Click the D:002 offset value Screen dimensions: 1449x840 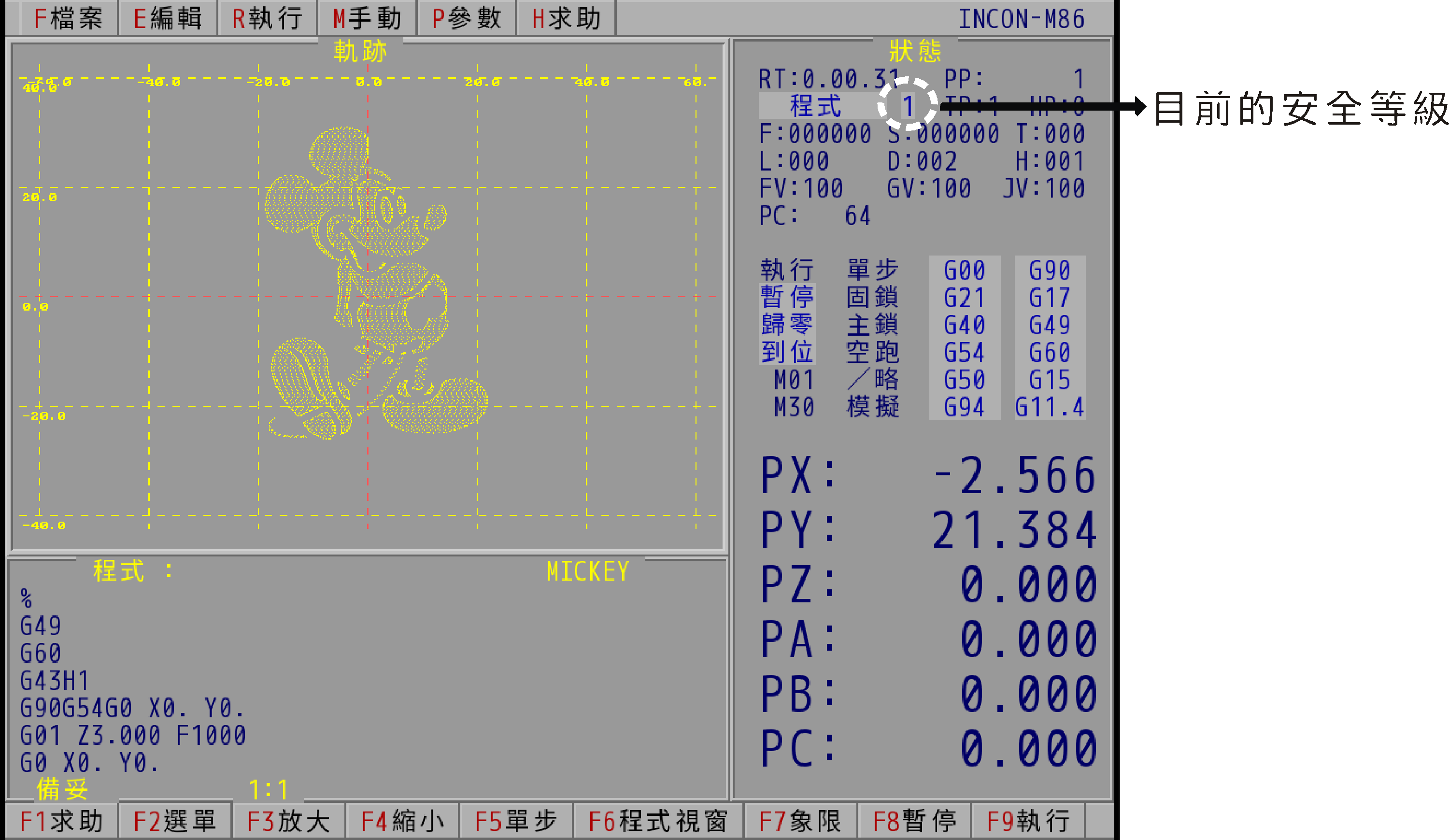(923, 161)
